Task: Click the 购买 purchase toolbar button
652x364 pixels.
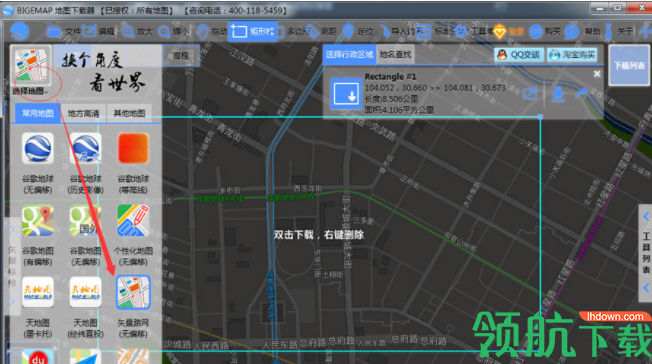Action: (544, 31)
